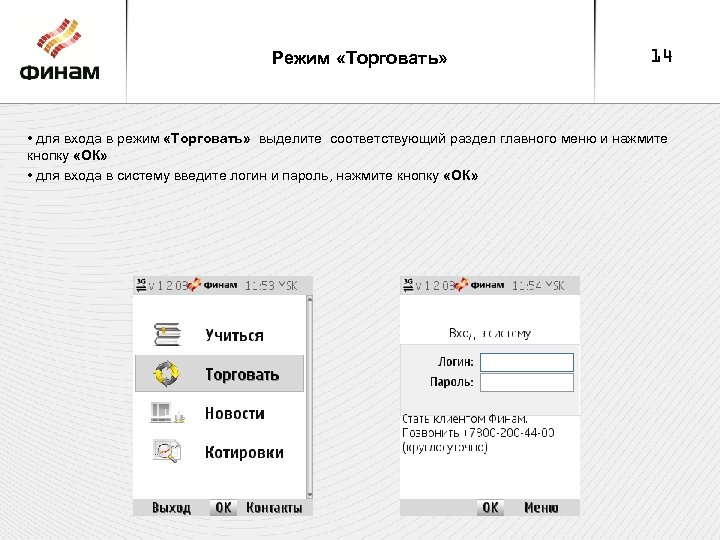Click the slide number 14

pos(661,56)
